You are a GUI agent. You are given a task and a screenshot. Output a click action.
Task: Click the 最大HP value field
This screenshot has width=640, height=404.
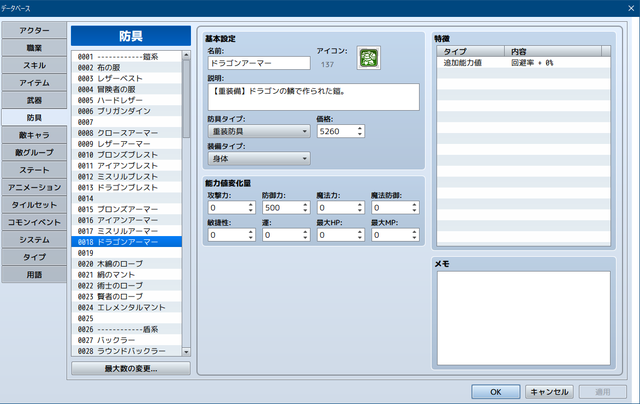[337, 235]
